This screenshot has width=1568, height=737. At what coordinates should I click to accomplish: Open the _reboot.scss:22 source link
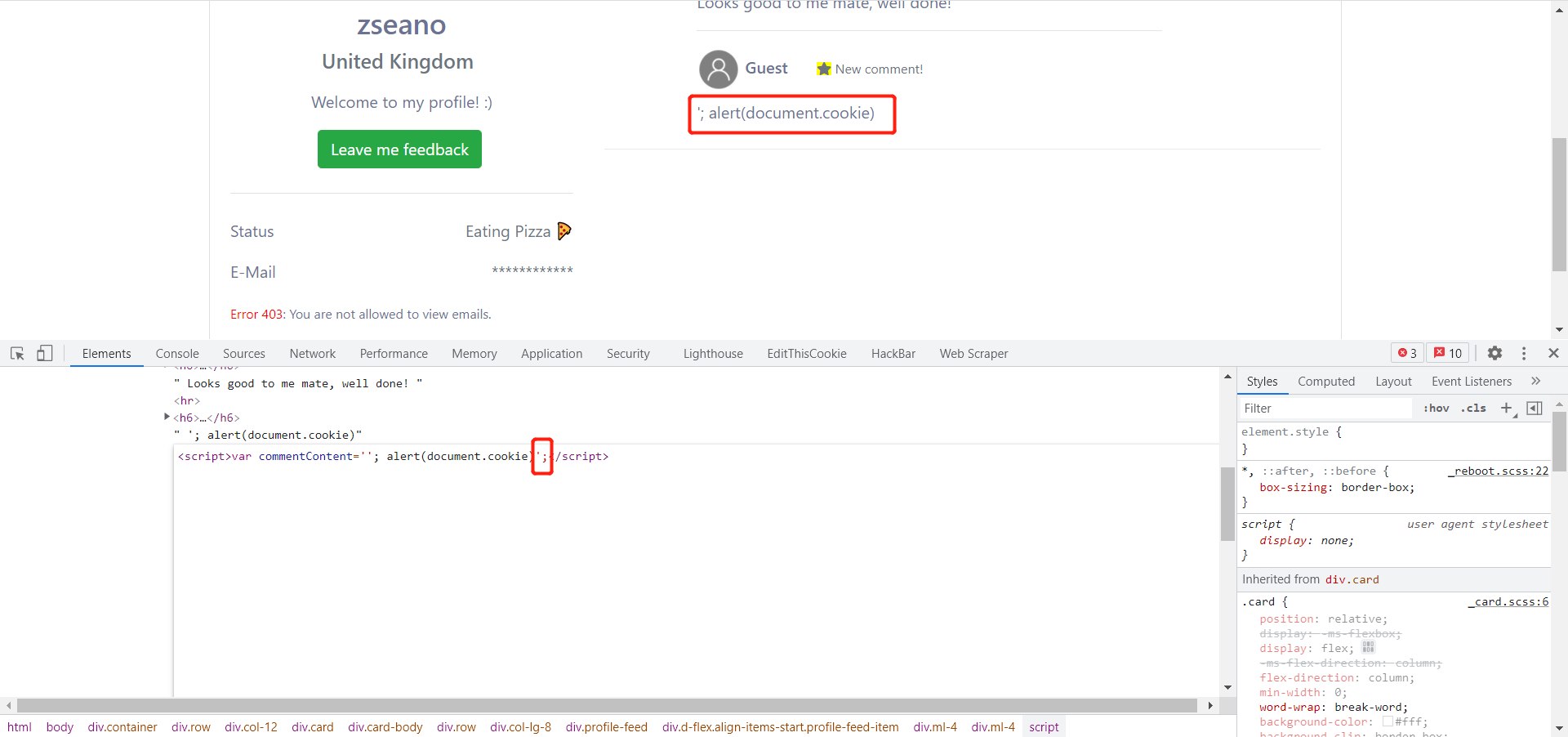tap(1499, 471)
